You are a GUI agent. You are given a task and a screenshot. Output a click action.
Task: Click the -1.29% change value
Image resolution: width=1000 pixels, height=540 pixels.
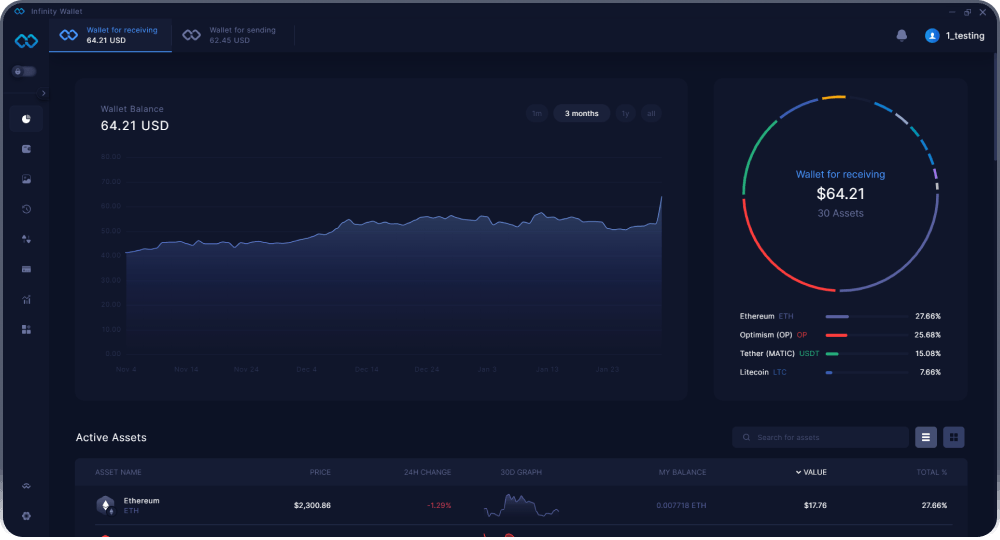point(439,506)
